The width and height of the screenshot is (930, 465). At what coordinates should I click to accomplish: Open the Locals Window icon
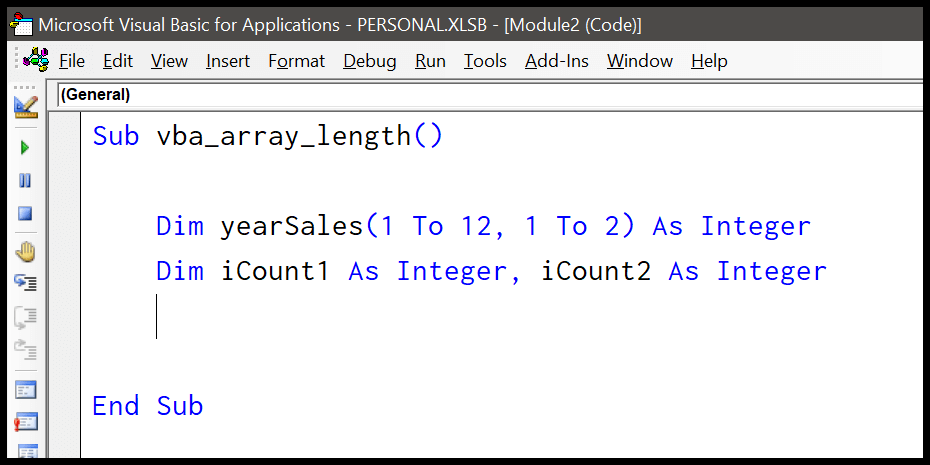[x=26, y=390]
